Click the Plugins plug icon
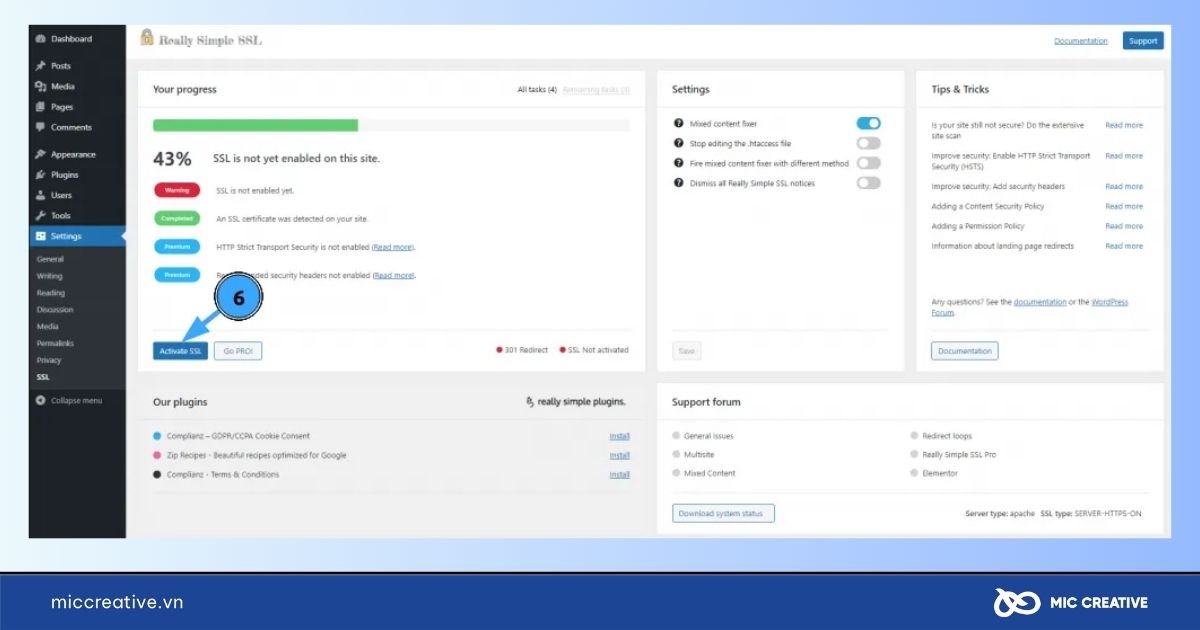Viewport: 1200px width, 630px height. pos(41,175)
